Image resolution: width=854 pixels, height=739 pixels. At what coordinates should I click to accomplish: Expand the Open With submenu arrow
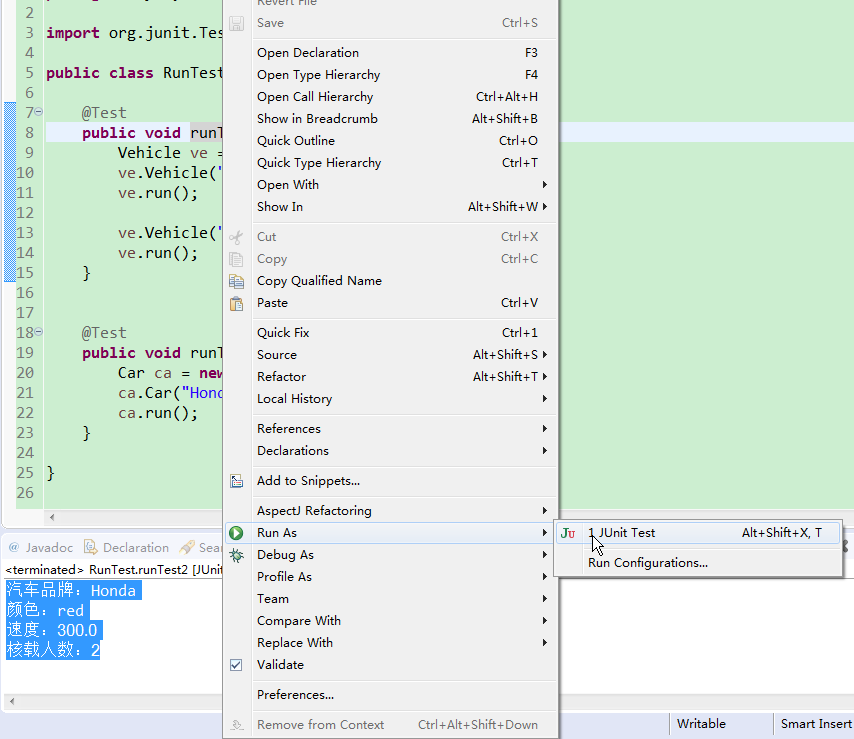(545, 185)
